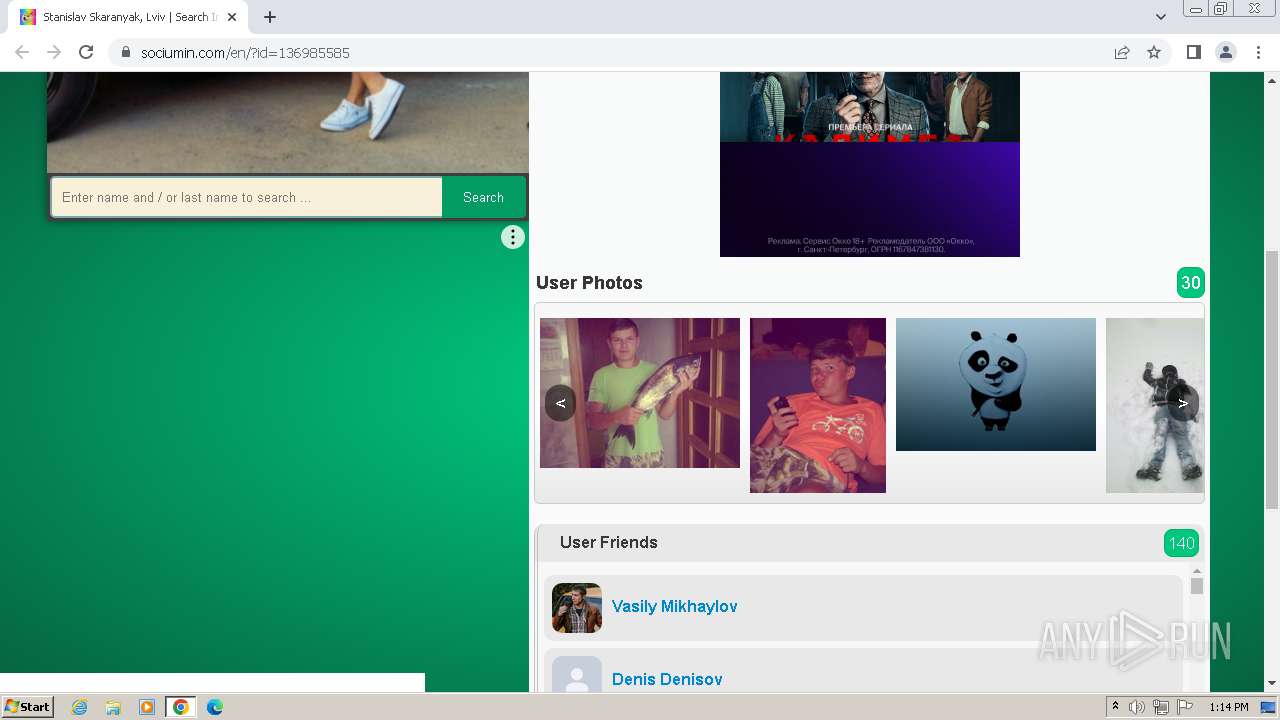
Task: Open new browser tab
Action: (270, 17)
